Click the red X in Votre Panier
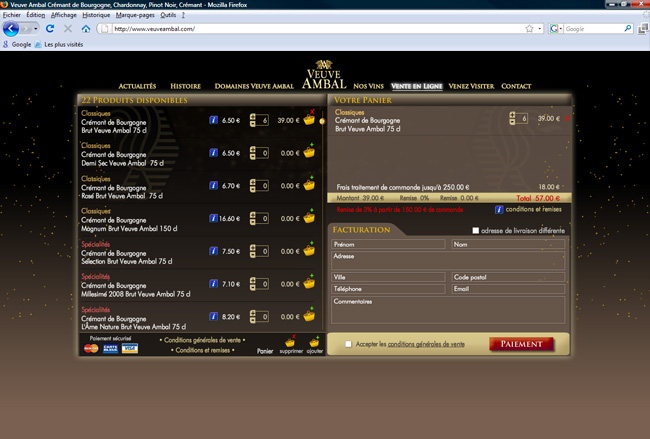Screen dimensions: 650x439 [567, 119]
